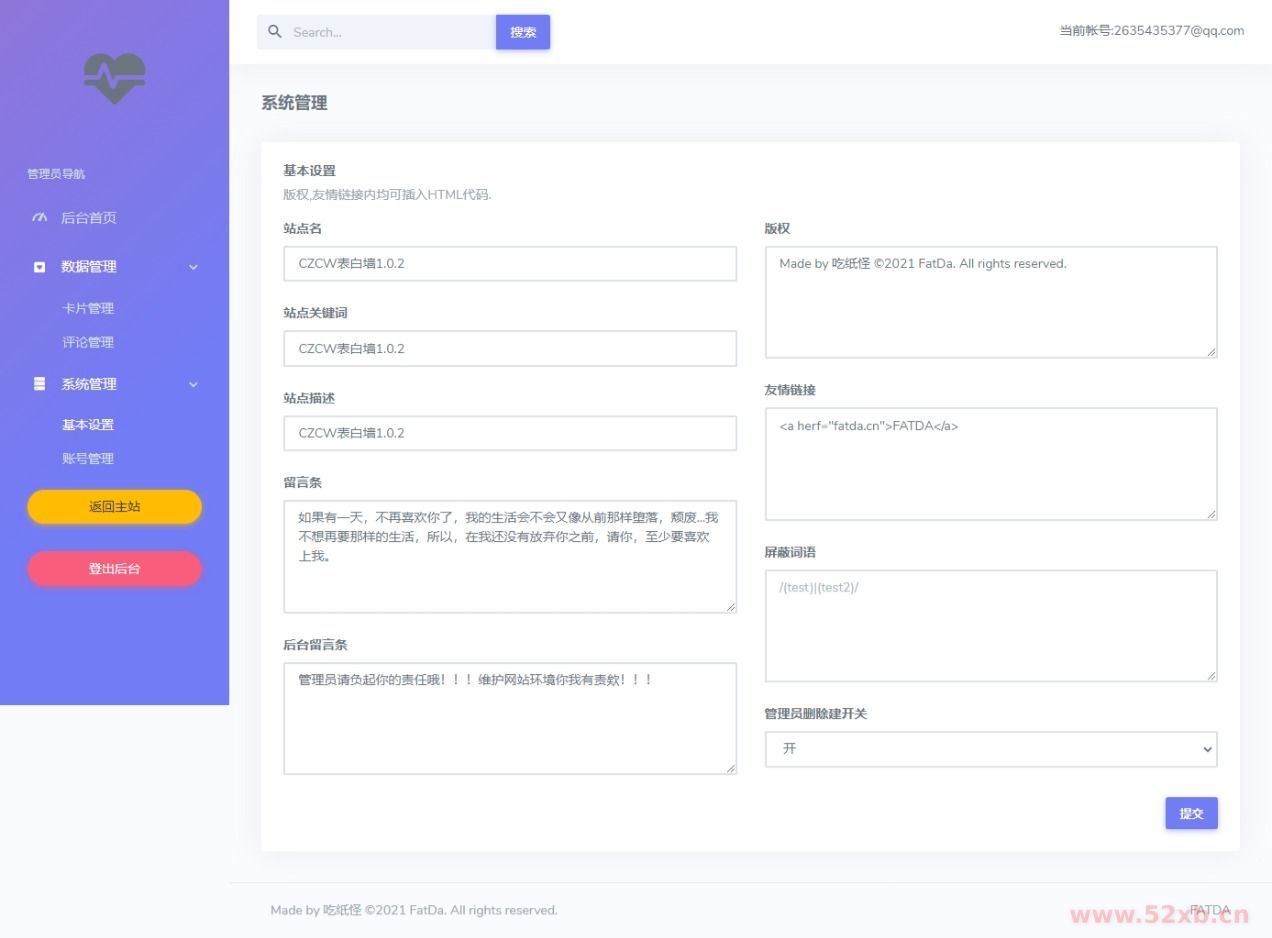This screenshot has width=1272, height=938.
Task: Submit the form with 提交 button
Action: pos(1190,813)
